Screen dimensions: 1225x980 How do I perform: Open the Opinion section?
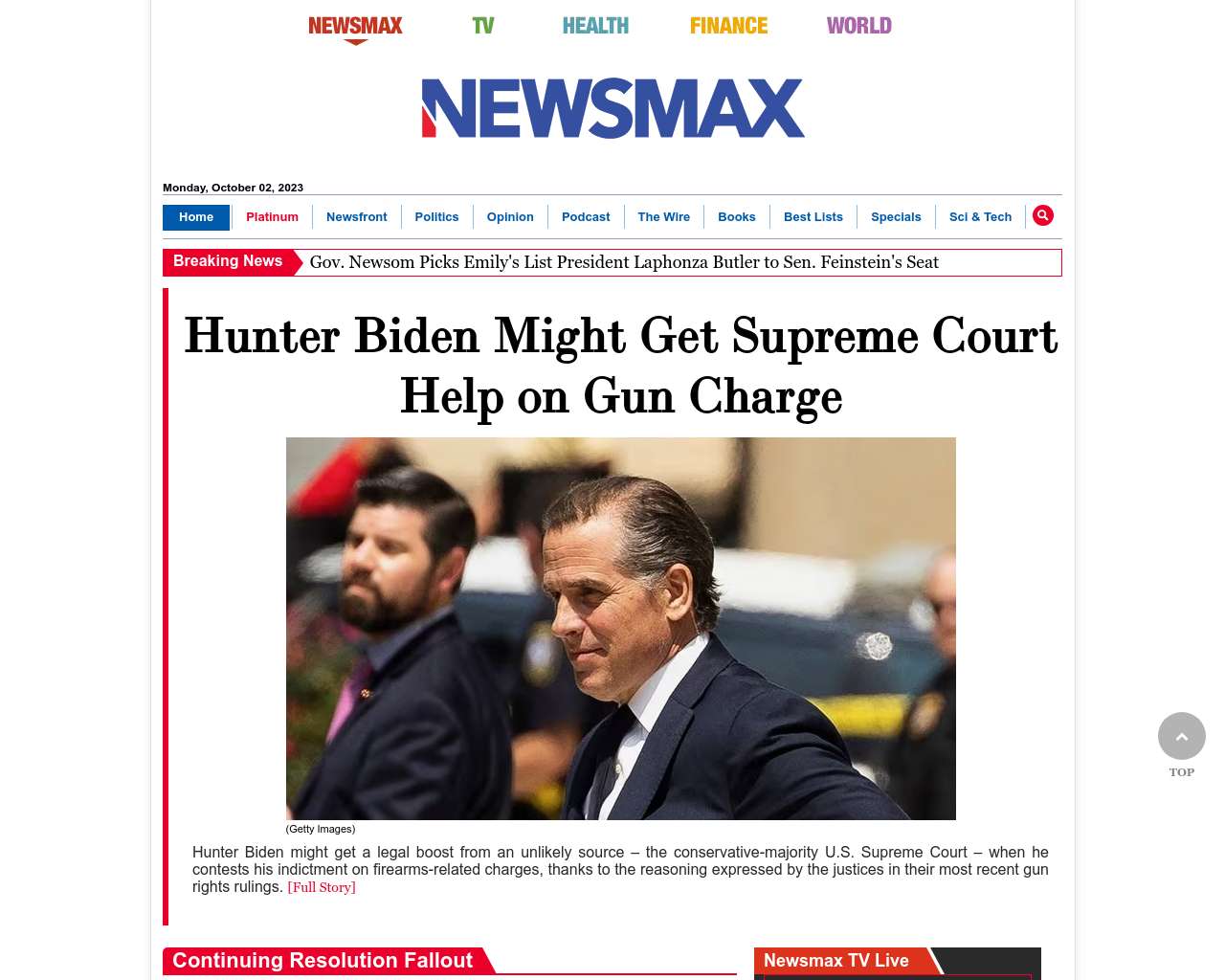(510, 217)
